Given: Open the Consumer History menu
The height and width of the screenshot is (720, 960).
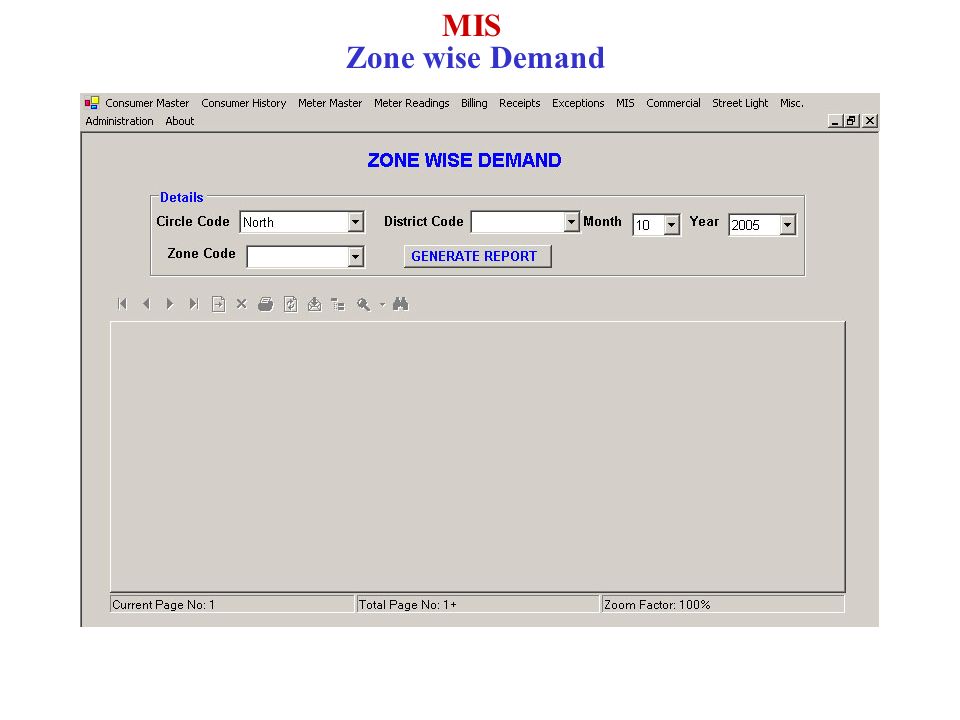Looking at the screenshot, I should (x=244, y=103).
